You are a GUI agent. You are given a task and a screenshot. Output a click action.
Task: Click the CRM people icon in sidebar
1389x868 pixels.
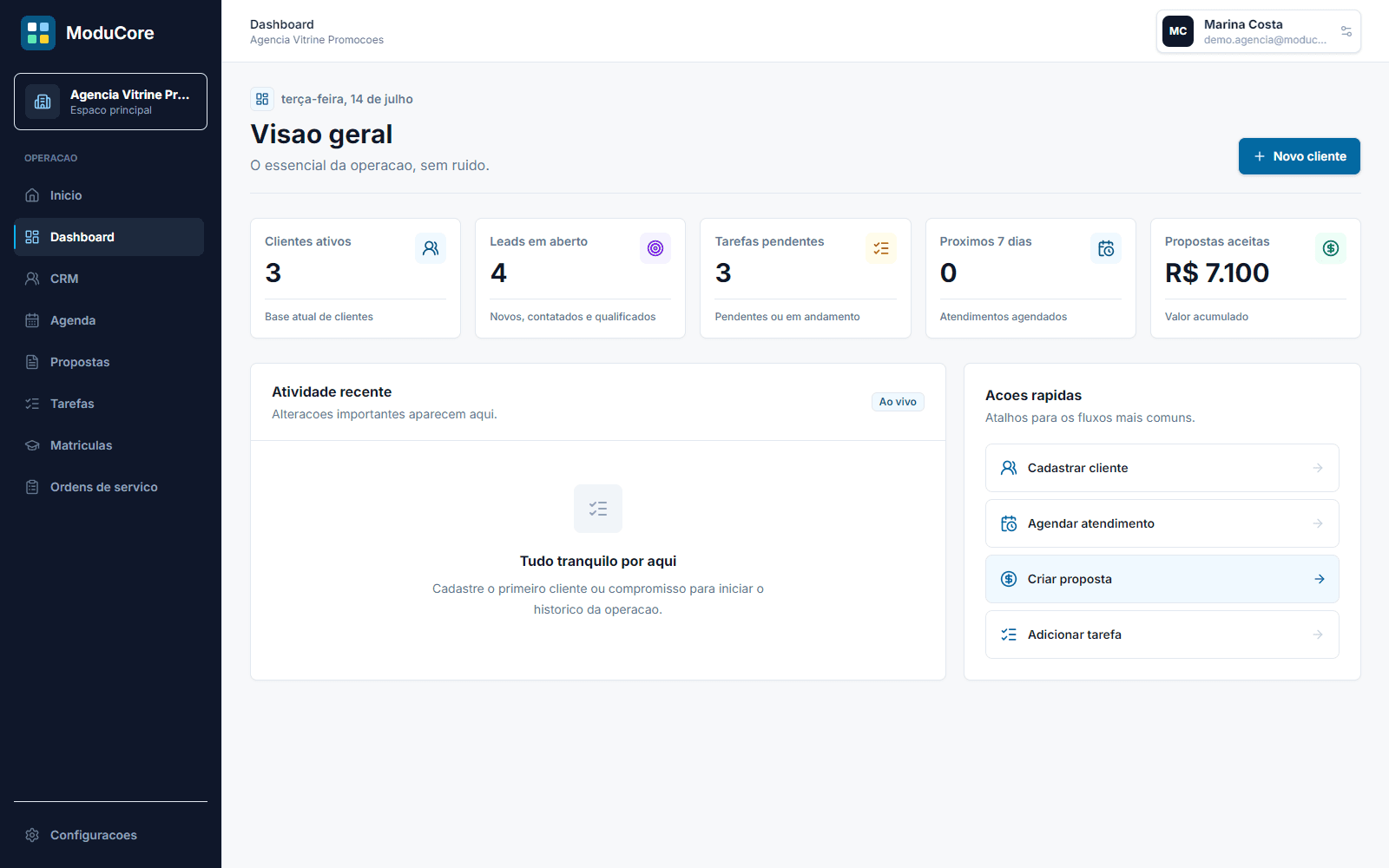pyautogui.click(x=32, y=279)
